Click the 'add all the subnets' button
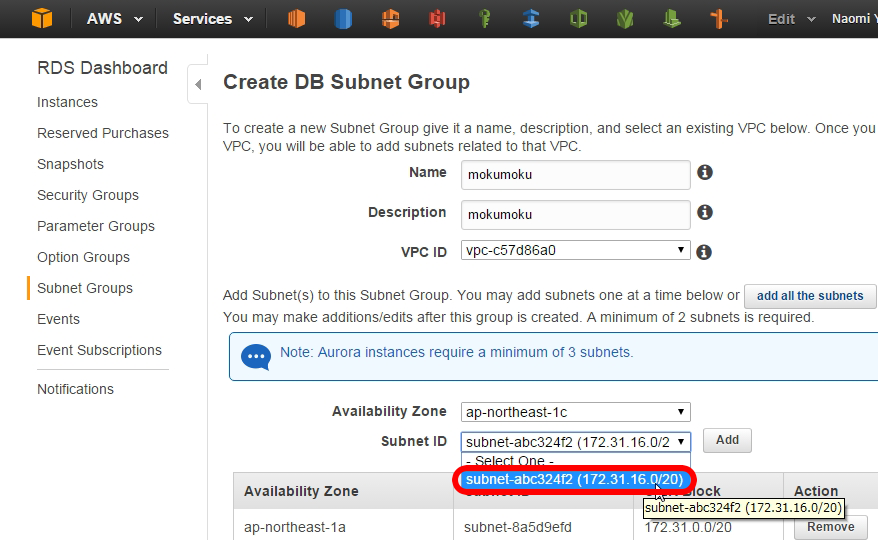Viewport: 878px width, 540px height. pos(810,296)
